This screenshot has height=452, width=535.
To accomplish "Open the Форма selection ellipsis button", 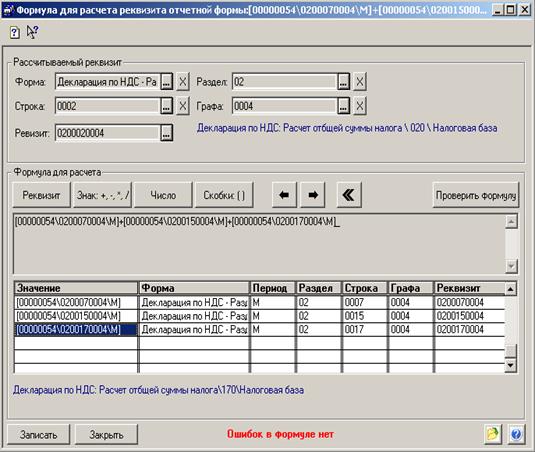I will tap(167, 82).
